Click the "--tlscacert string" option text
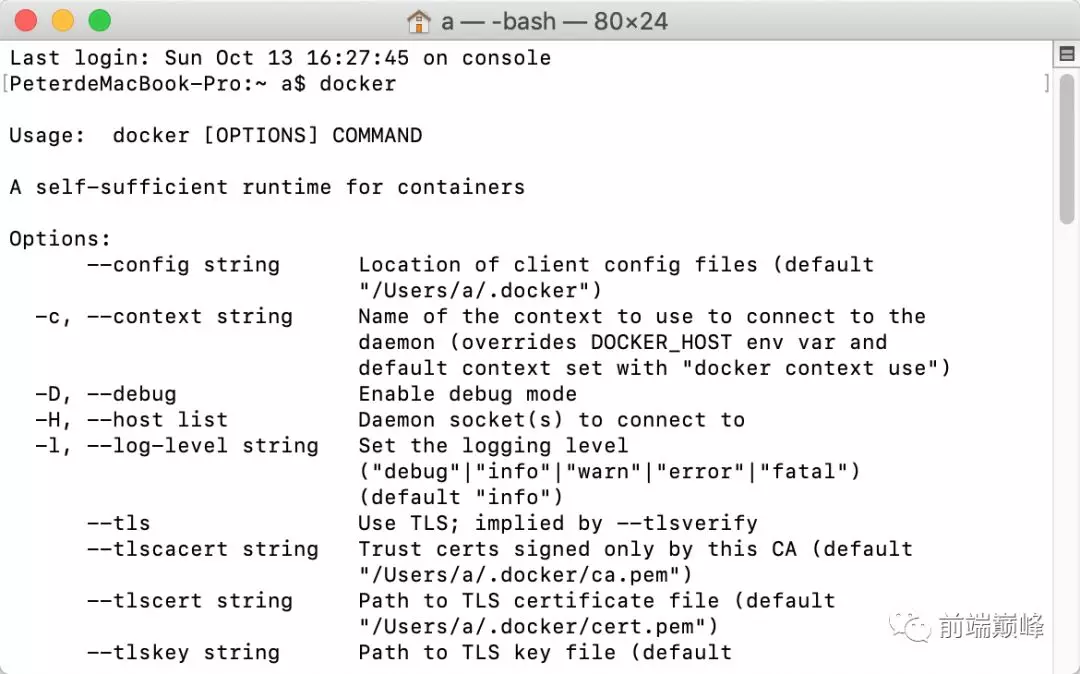Image resolution: width=1080 pixels, height=674 pixels. pos(202,549)
